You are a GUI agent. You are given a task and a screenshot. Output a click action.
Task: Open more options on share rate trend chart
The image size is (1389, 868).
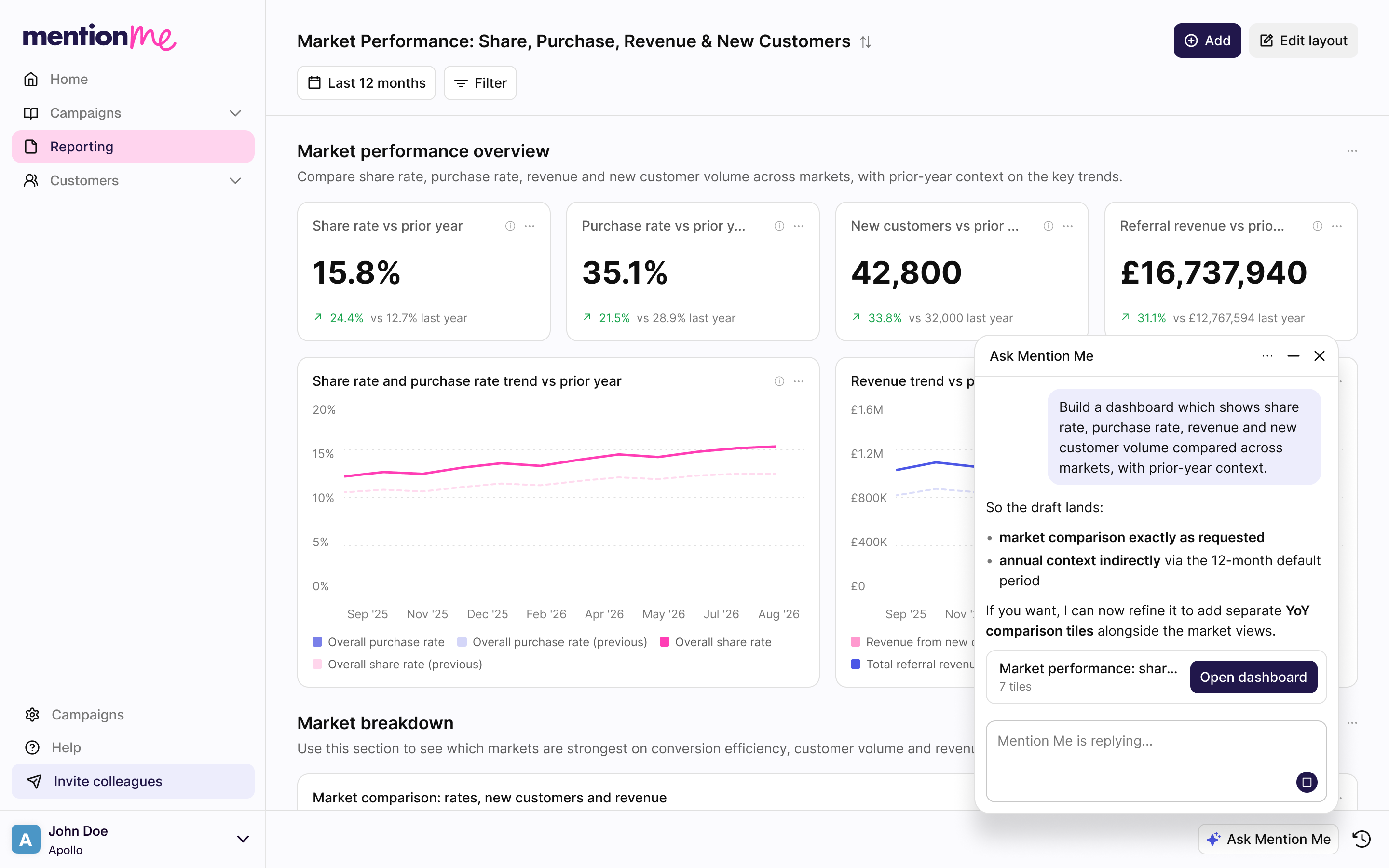798,381
